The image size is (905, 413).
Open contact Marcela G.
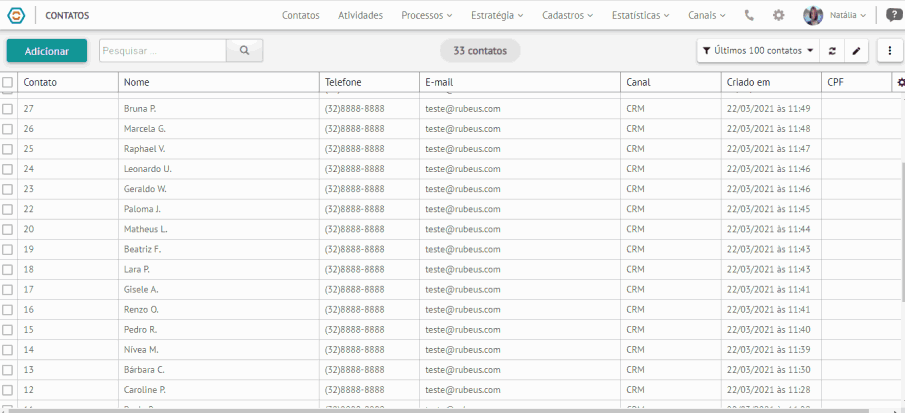point(144,129)
